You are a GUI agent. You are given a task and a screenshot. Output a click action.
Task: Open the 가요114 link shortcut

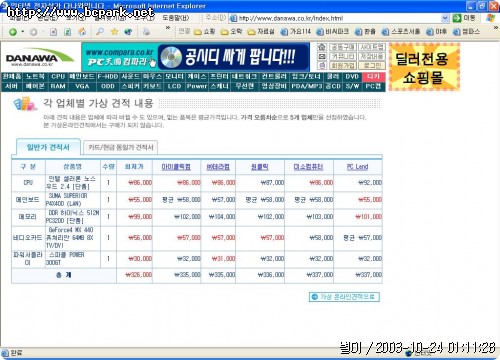(x=296, y=32)
